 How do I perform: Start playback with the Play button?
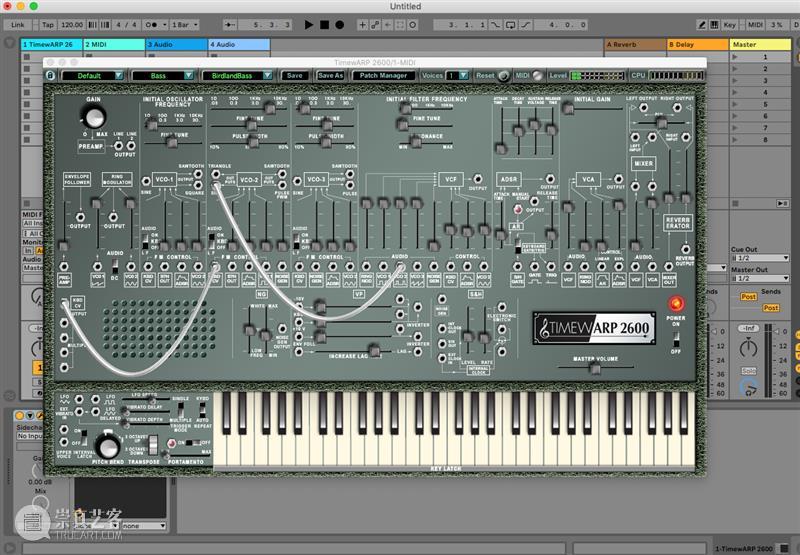pos(308,24)
